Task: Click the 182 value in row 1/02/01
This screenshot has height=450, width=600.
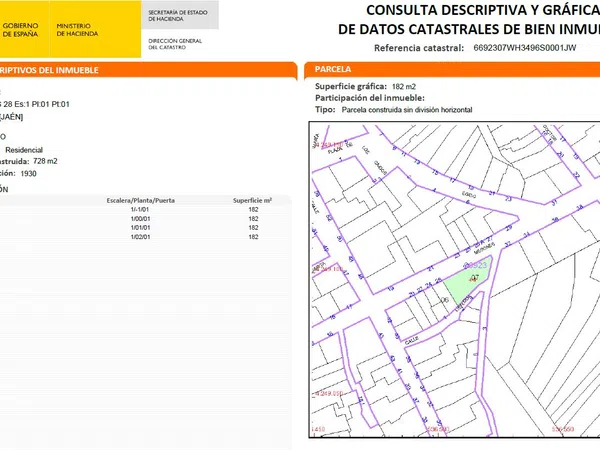Action: 253,237
